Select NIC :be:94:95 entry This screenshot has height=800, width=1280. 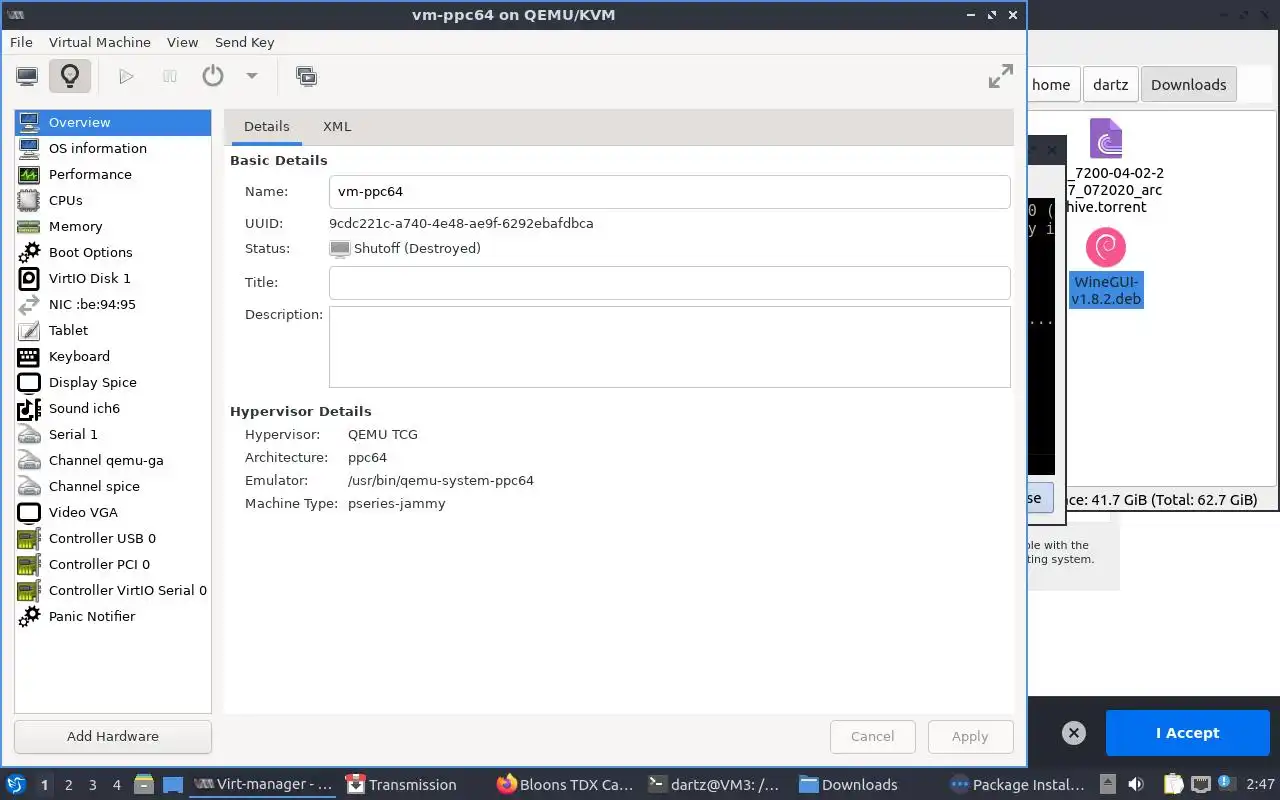(x=113, y=304)
